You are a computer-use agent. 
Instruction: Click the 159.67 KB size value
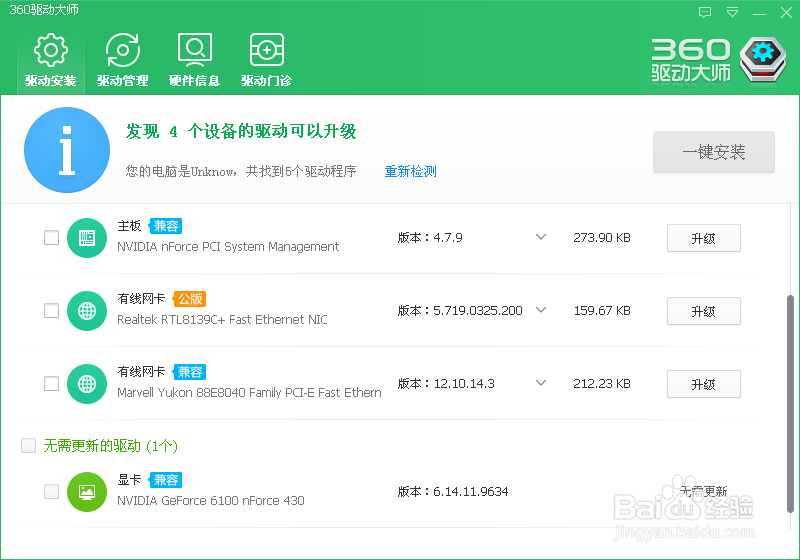602,311
